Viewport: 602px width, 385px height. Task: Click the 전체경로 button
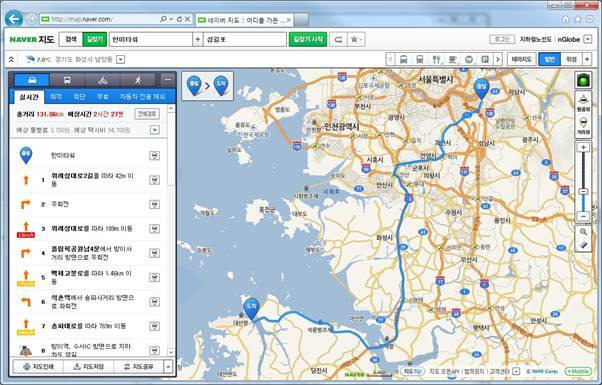tap(147, 114)
